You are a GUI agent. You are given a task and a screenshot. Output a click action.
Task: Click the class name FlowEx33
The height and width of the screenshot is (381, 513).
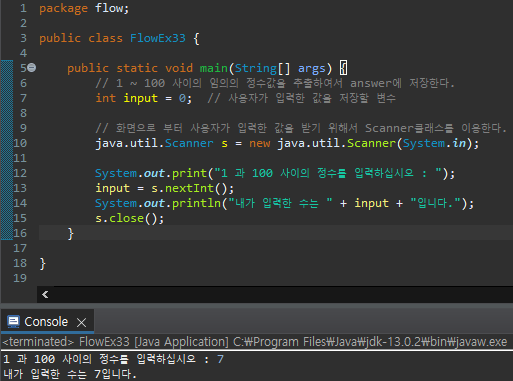tap(158, 38)
